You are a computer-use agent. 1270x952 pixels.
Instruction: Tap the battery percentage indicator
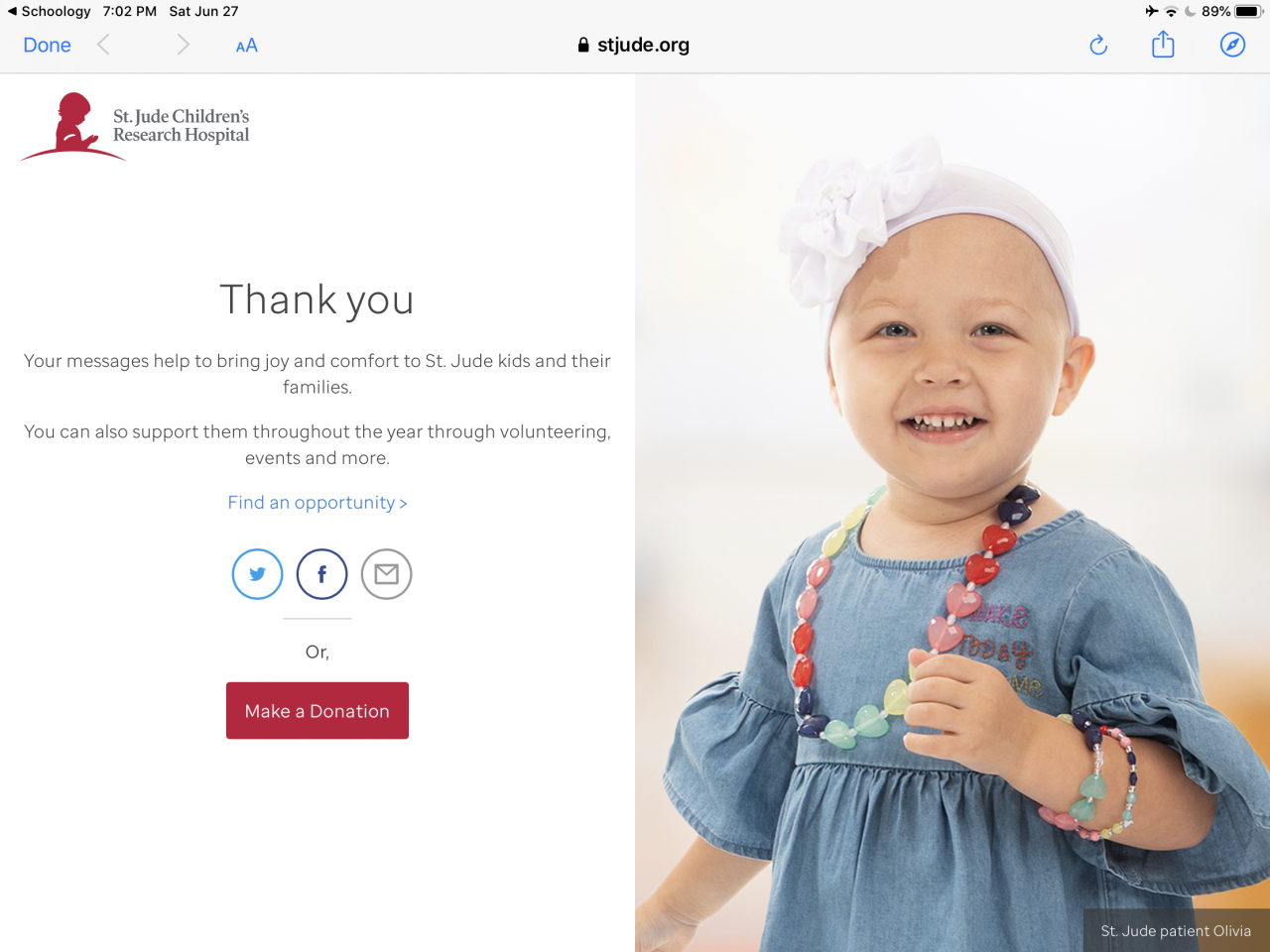point(1215,11)
